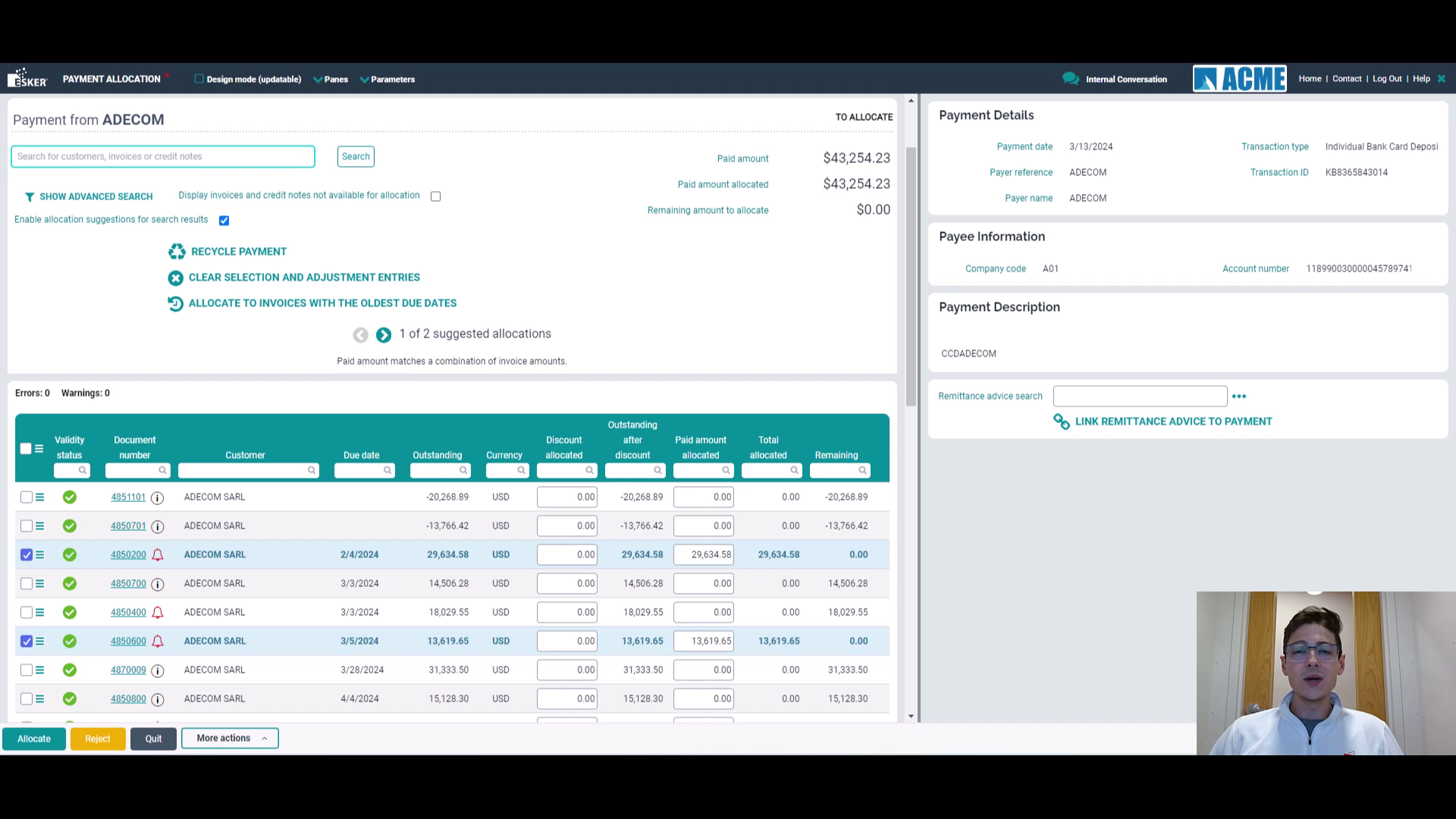
Task: Open the Internal Conversation chat icon
Action: click(1070, 78)
